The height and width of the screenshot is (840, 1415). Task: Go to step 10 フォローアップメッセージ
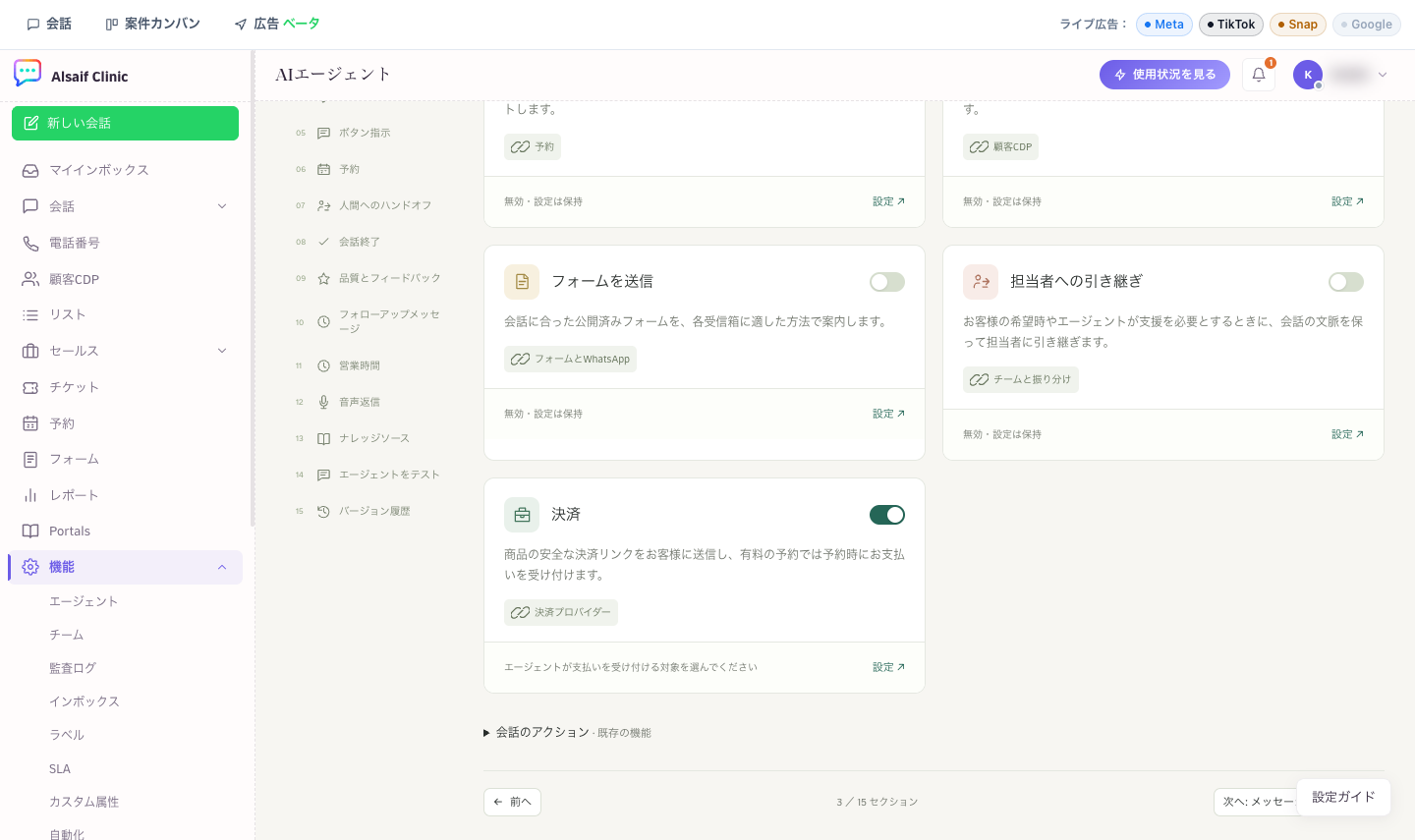click(368, 321)
